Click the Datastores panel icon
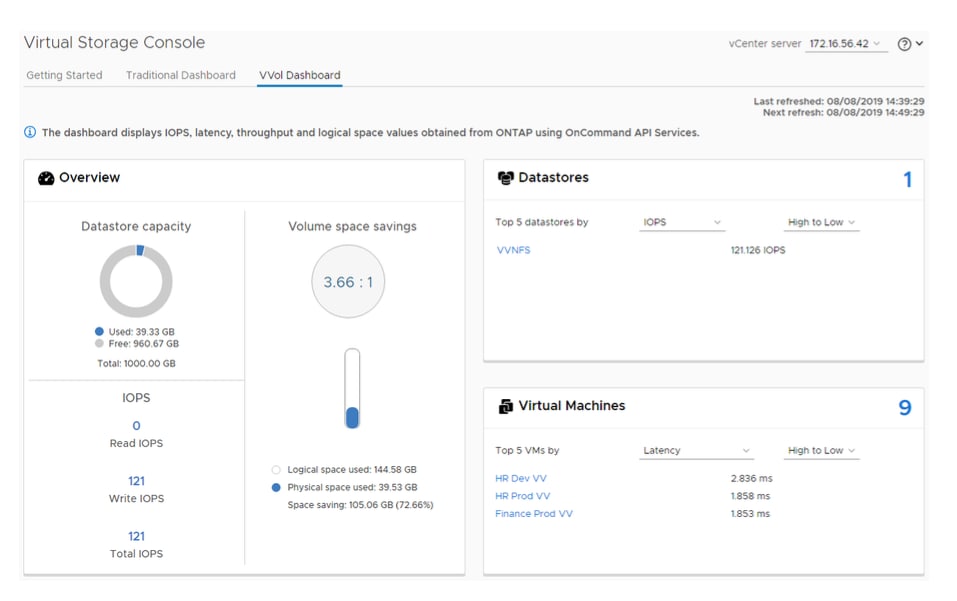 coord(505,178)
